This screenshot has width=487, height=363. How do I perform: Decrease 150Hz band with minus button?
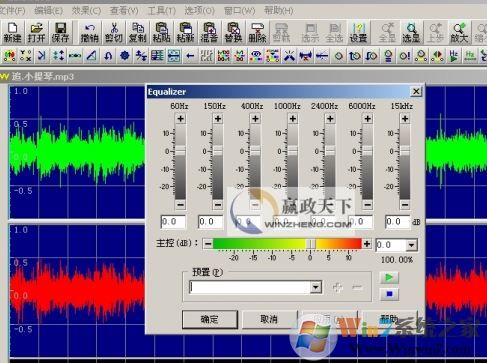pyautogui.click(x=218, y=204)
